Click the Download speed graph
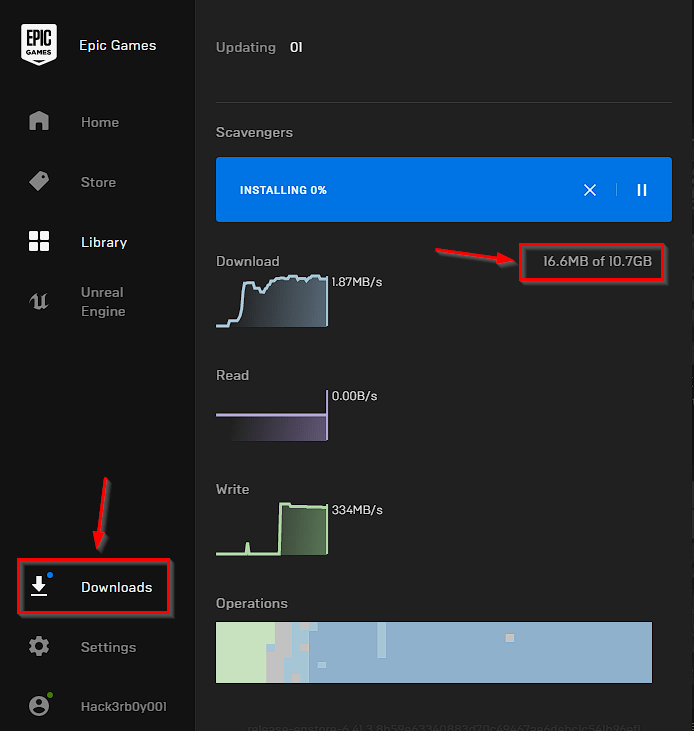 point(272,301)
